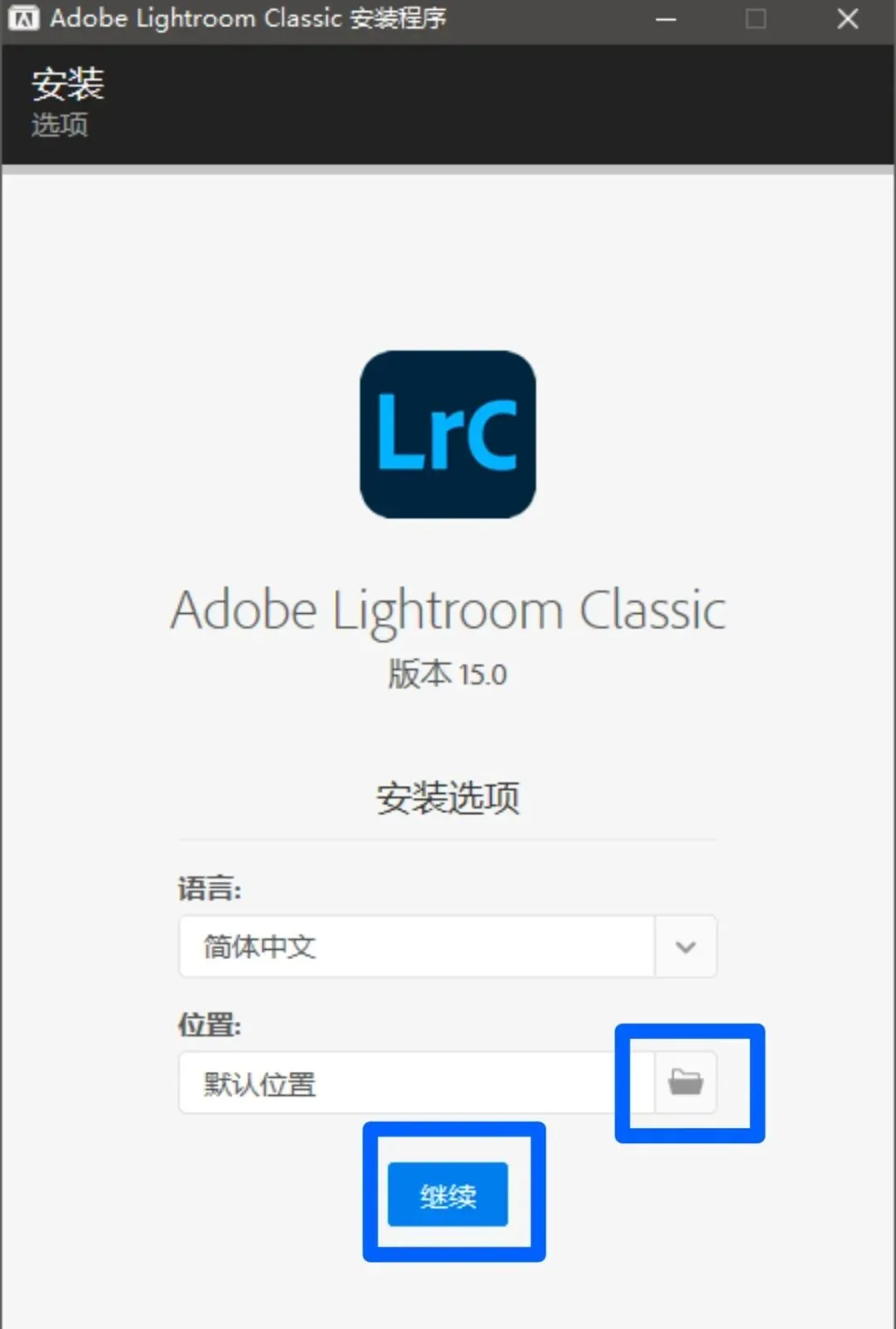Close the Lightroom Classic installer window
This screenshot has height=1329, width=896.
(x=847, y=18)
